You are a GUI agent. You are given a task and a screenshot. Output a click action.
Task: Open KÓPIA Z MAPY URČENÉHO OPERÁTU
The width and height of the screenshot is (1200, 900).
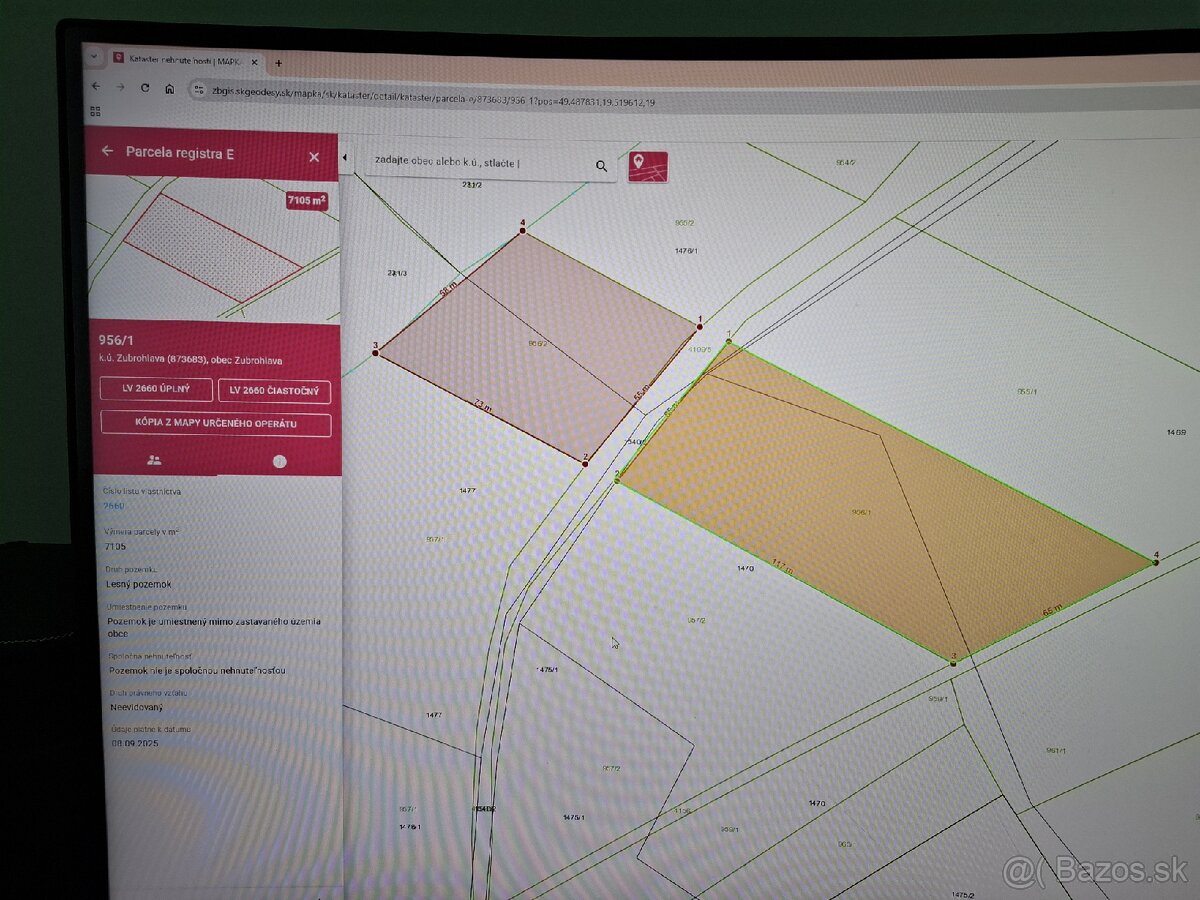tap(215, 424)
